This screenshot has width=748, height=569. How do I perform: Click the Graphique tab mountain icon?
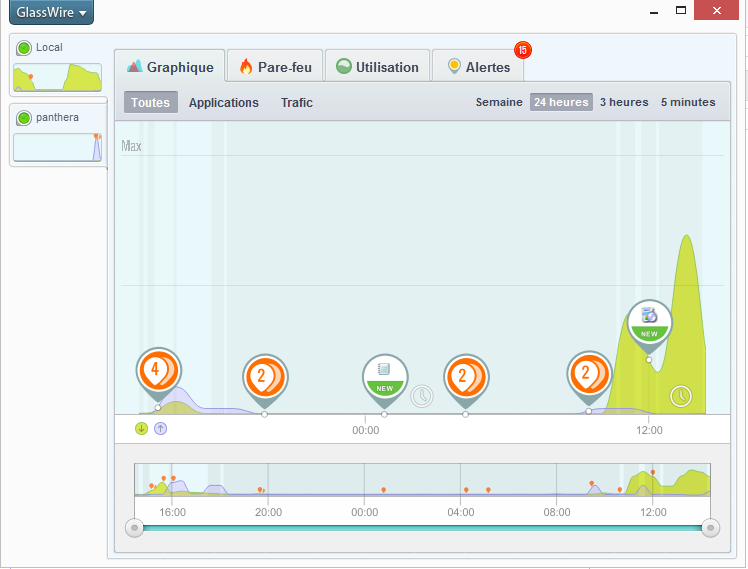click(135, 66)
